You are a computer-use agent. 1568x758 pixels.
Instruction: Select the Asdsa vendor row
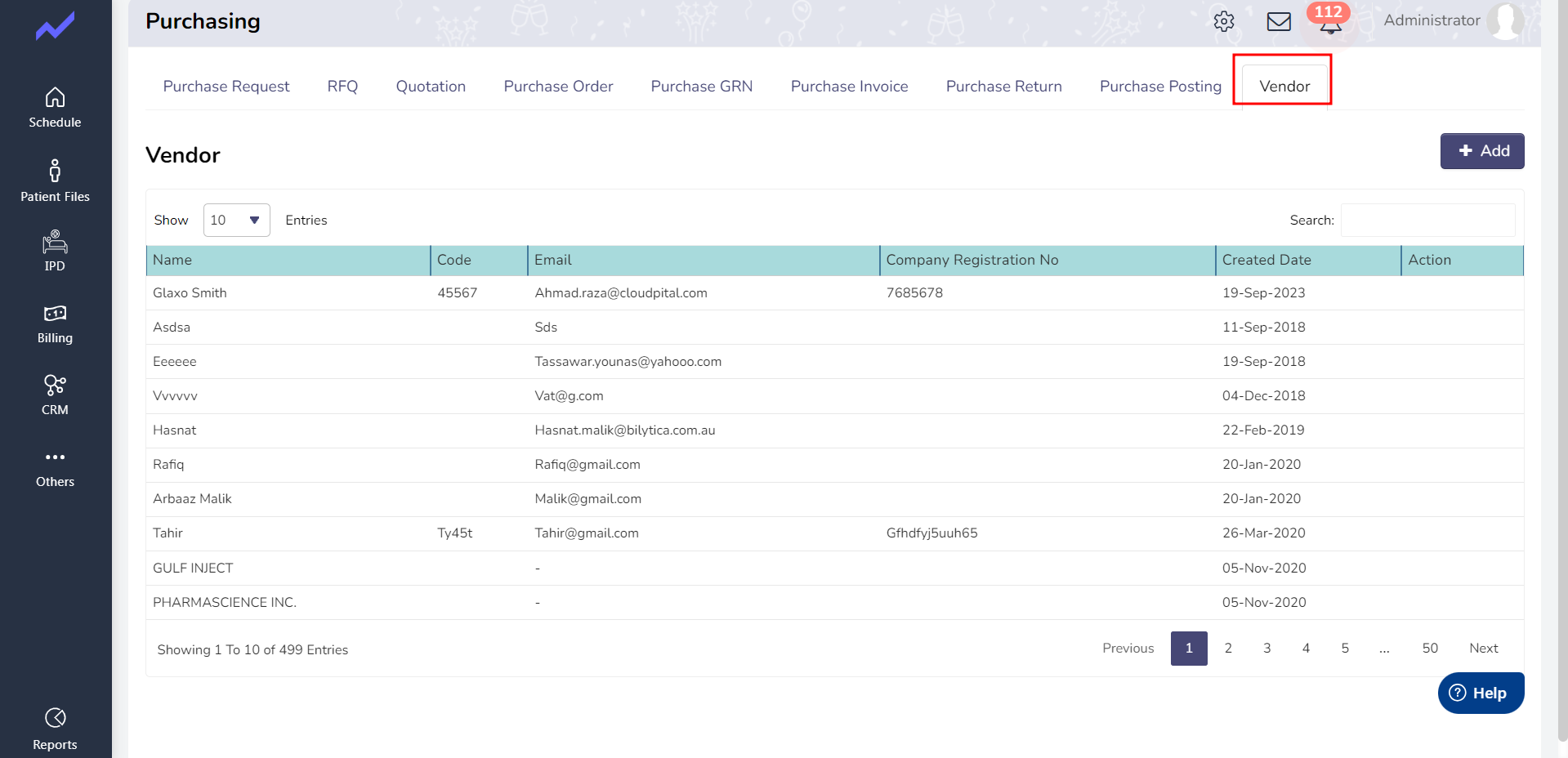834,328
